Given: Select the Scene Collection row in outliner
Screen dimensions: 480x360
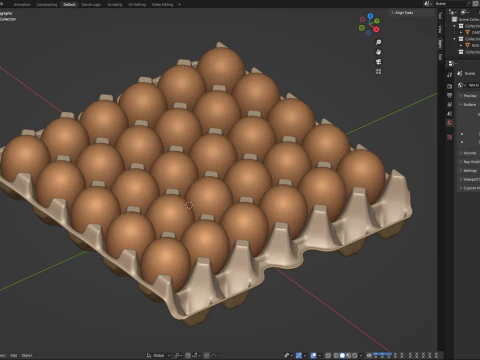Looking at the screenshot, I should click(466, 19).
